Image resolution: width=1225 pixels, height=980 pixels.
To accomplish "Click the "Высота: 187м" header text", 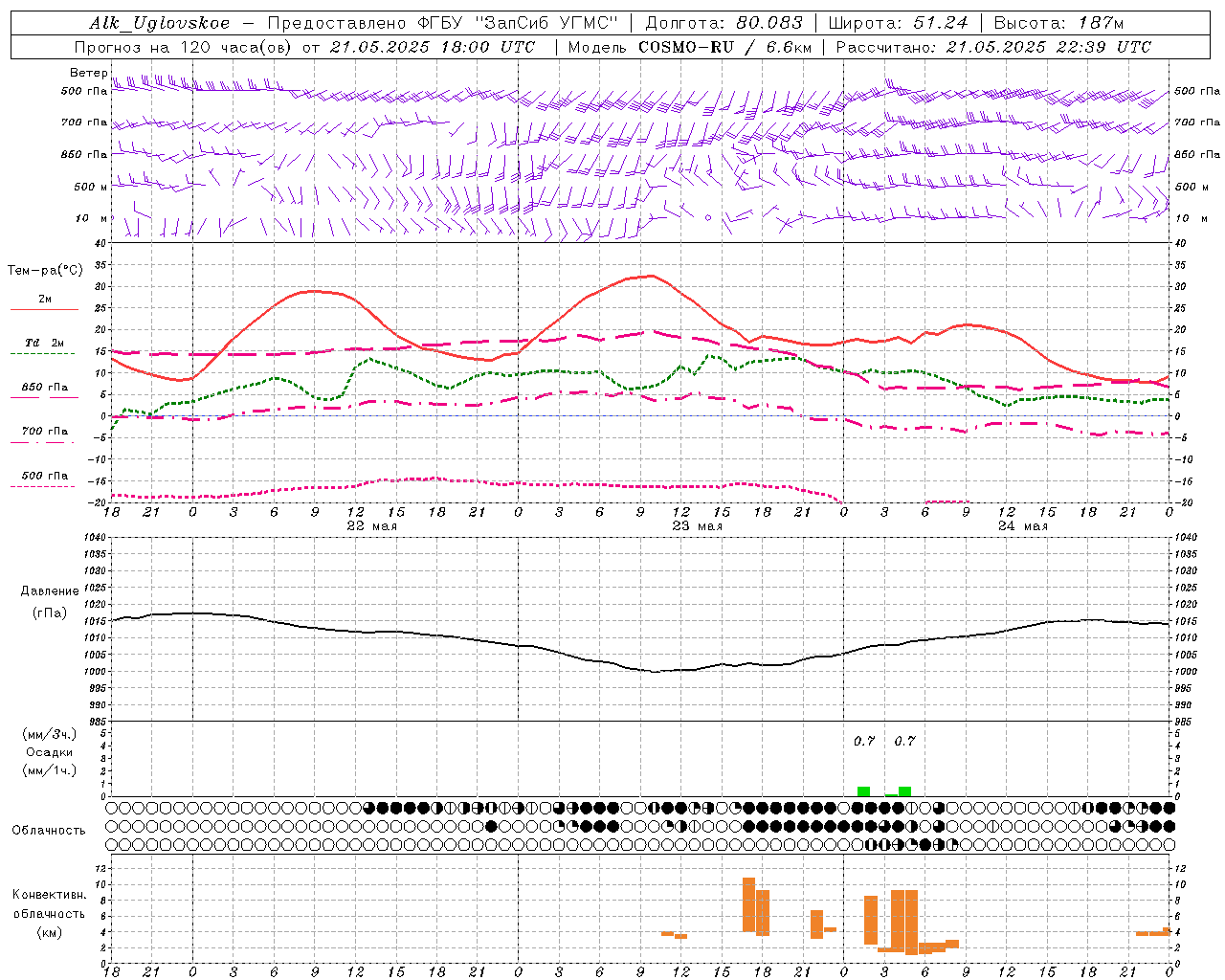I will click(x=1058, y=23).
